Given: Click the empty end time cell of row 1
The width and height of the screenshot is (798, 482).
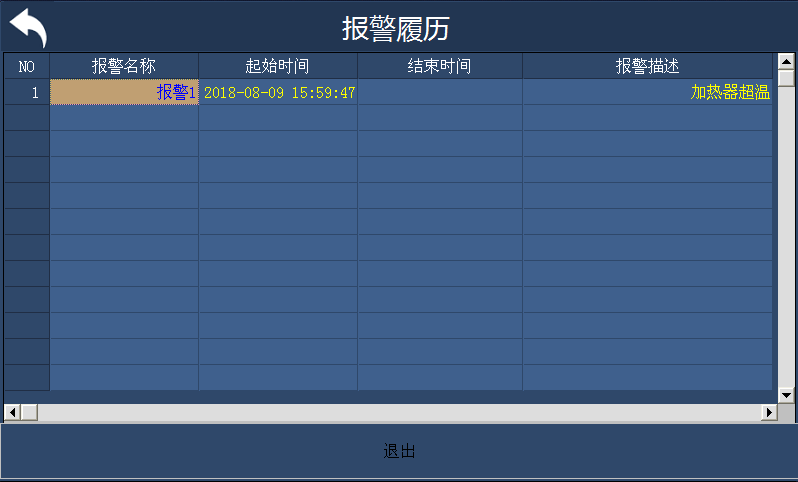Looking at the screenshot, I should 439,92.
